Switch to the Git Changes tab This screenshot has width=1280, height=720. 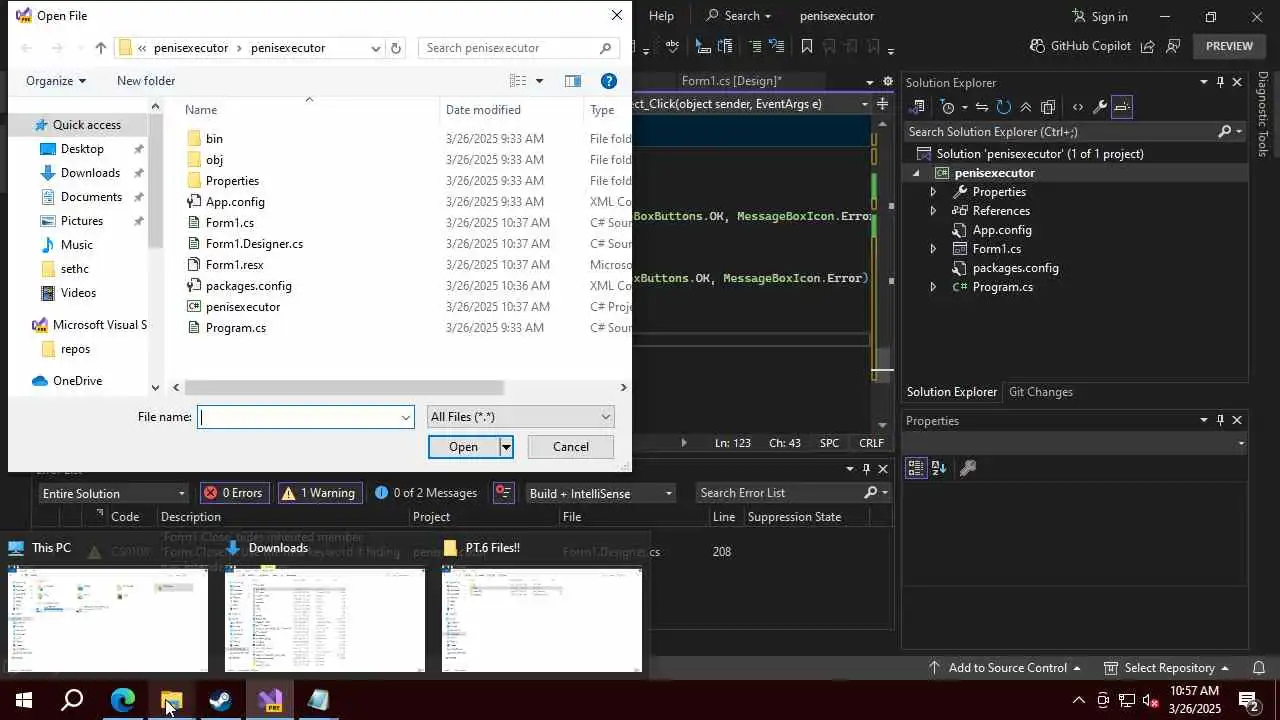coord(1040,392)
